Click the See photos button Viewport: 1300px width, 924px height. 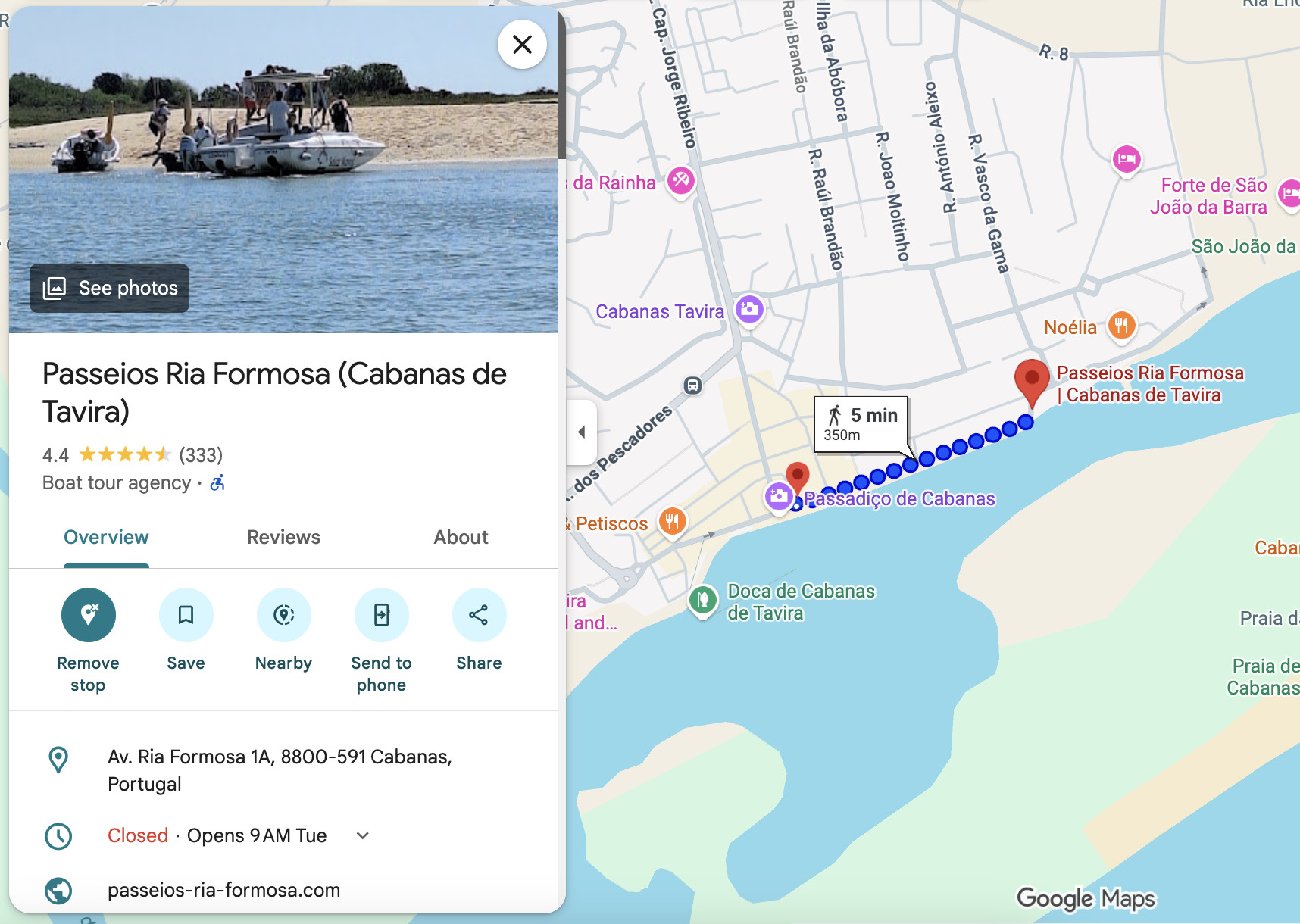pyautogui.click(x=110, y=288)
